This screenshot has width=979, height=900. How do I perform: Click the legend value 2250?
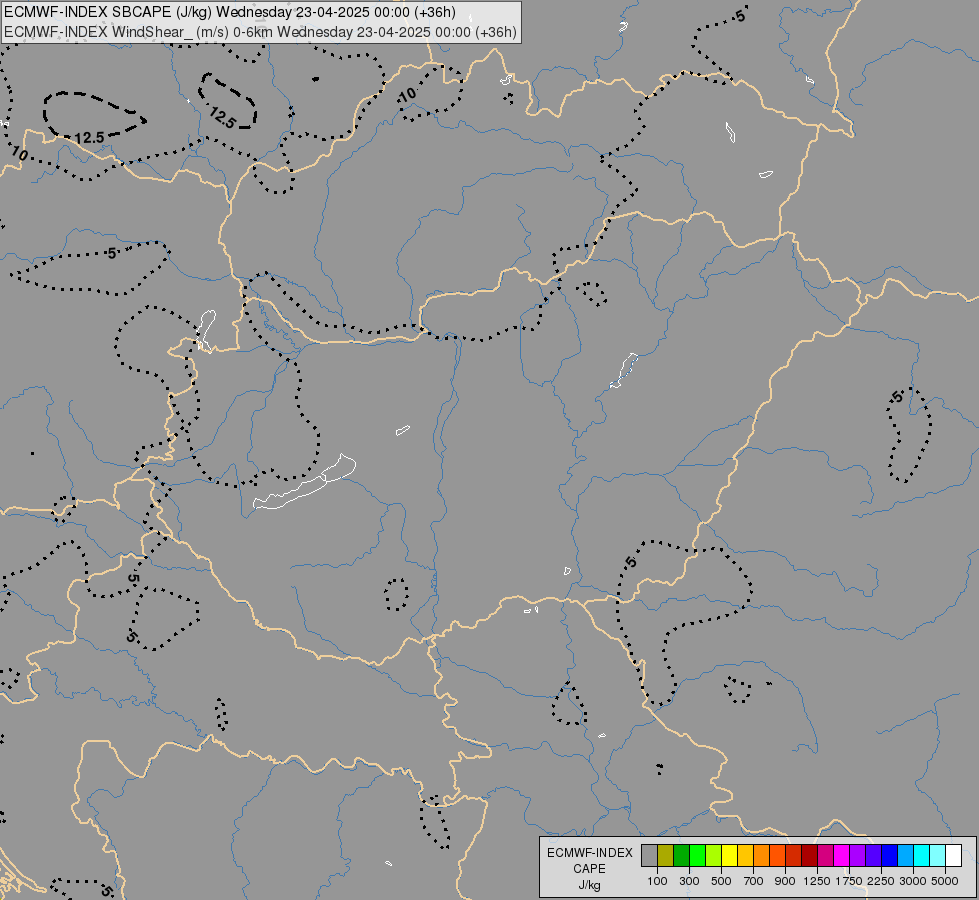[881, 881]
